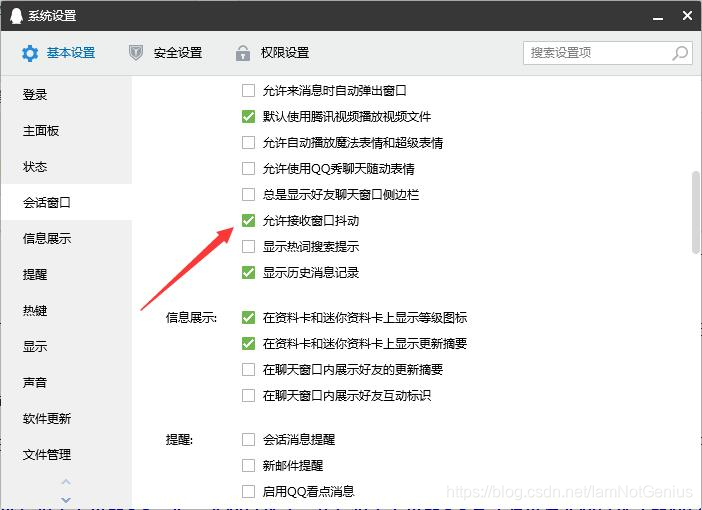
Task: Uncheck 在资料卡和迷你资料卡上显示更新摘要
Action: 248,344
